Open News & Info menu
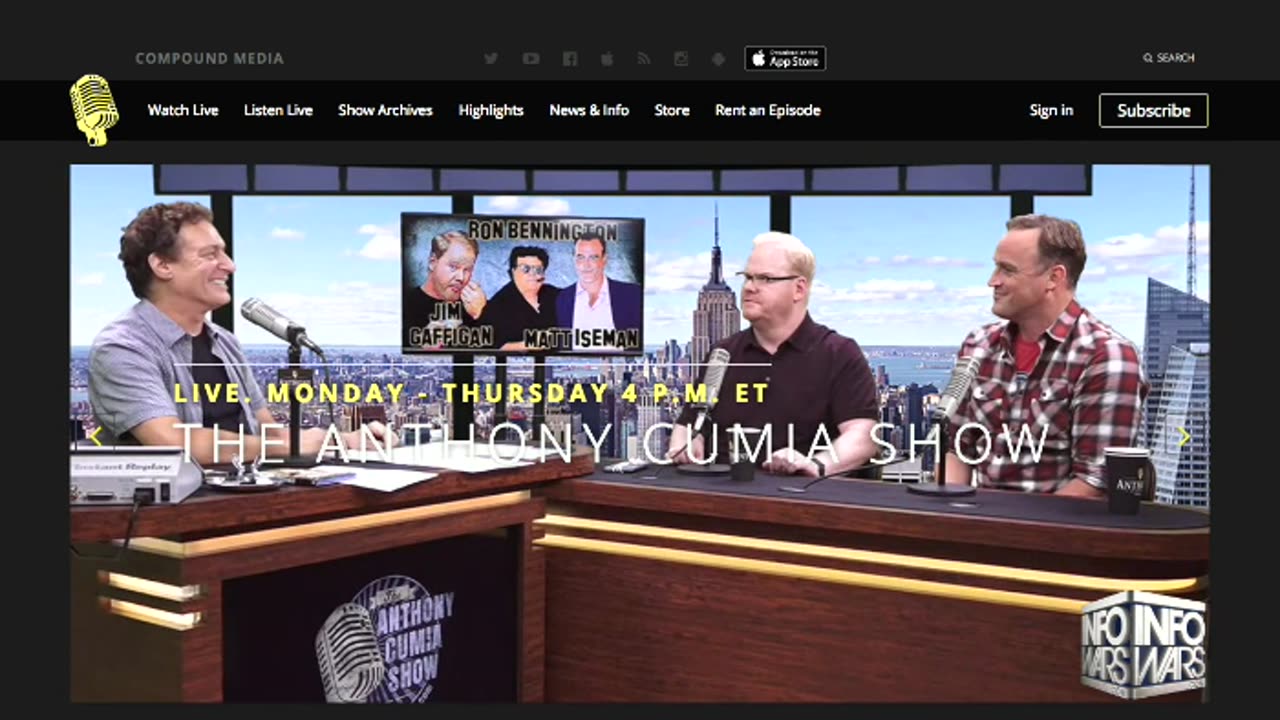 tap(589, 110)
